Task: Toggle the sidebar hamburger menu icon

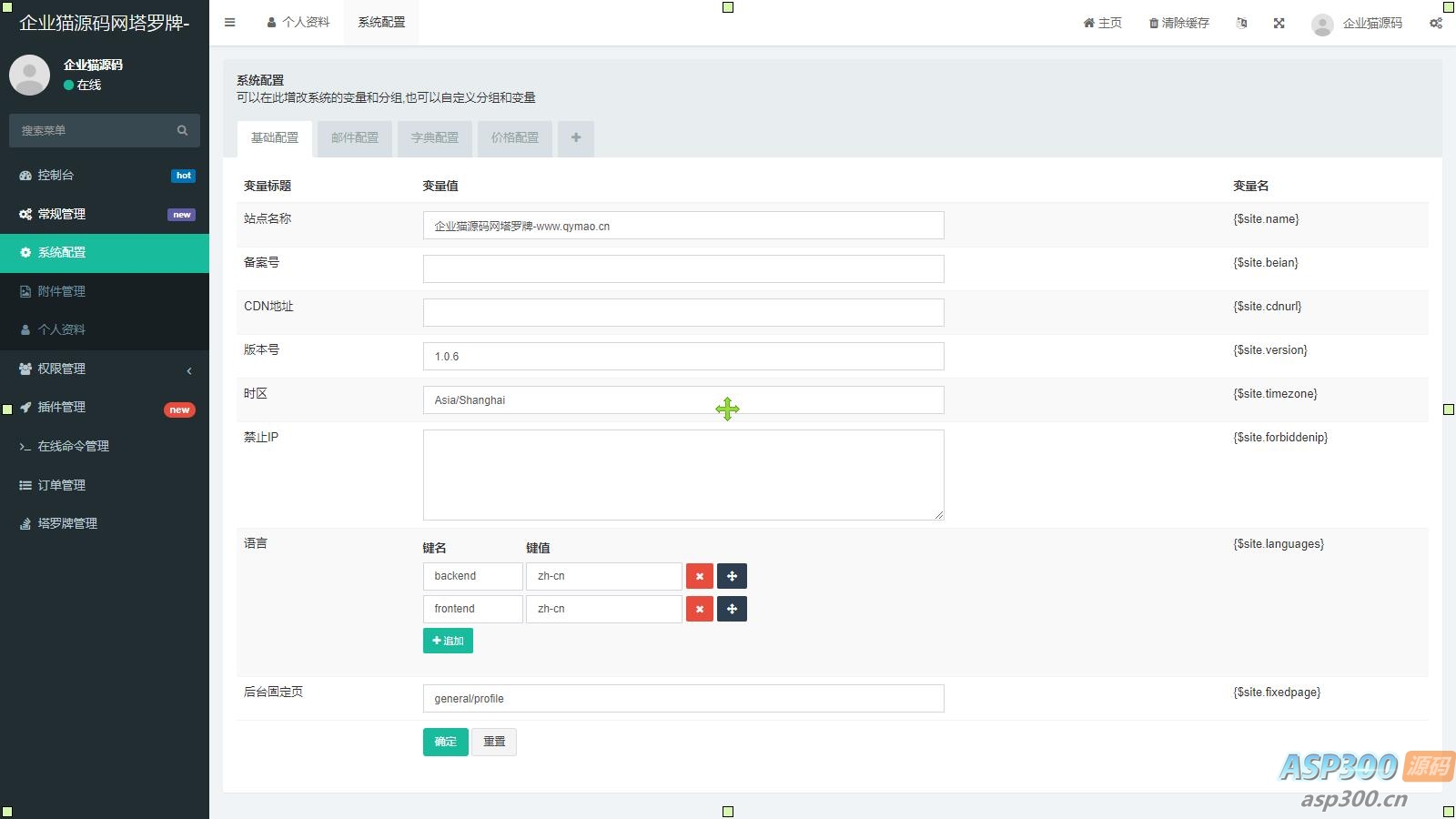Action: [x=230, y=23]
